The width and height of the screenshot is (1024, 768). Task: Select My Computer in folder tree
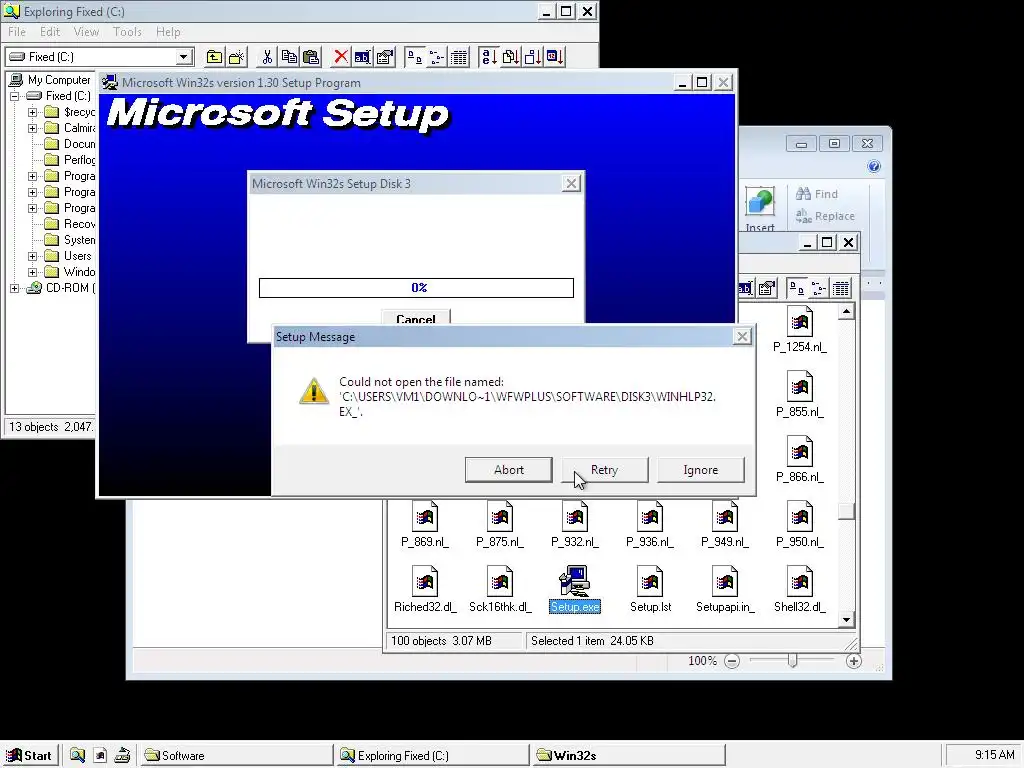59,80
